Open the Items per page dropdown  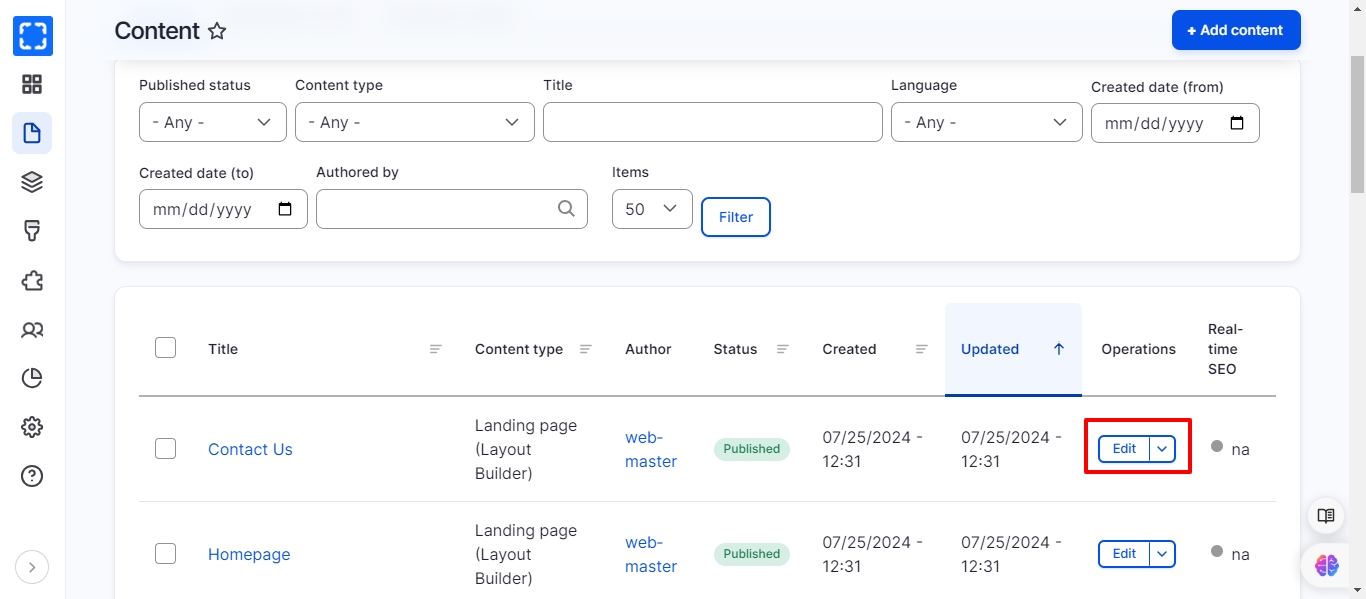(x=651, y=209)
